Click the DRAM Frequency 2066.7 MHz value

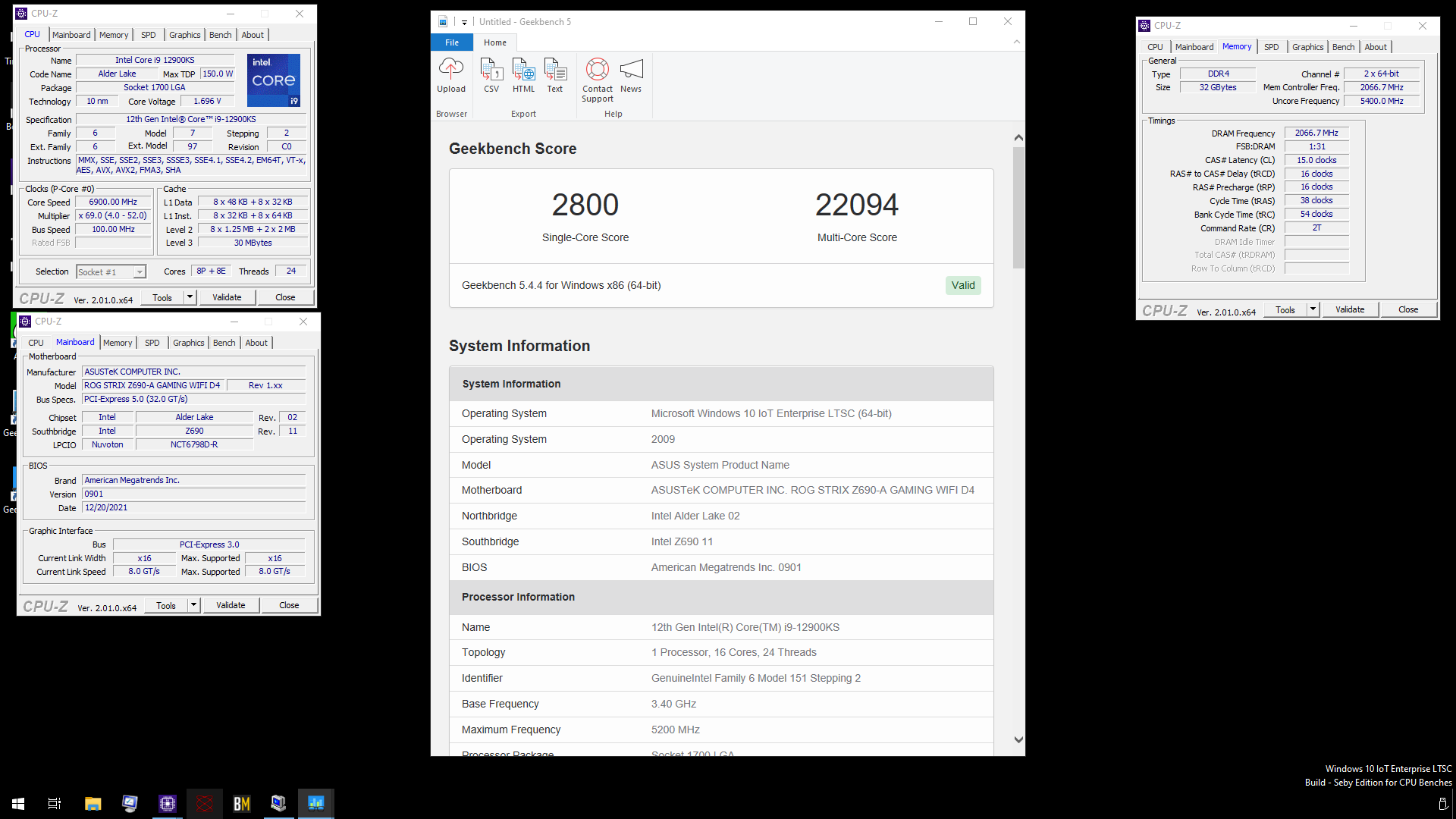point(1316,133)
